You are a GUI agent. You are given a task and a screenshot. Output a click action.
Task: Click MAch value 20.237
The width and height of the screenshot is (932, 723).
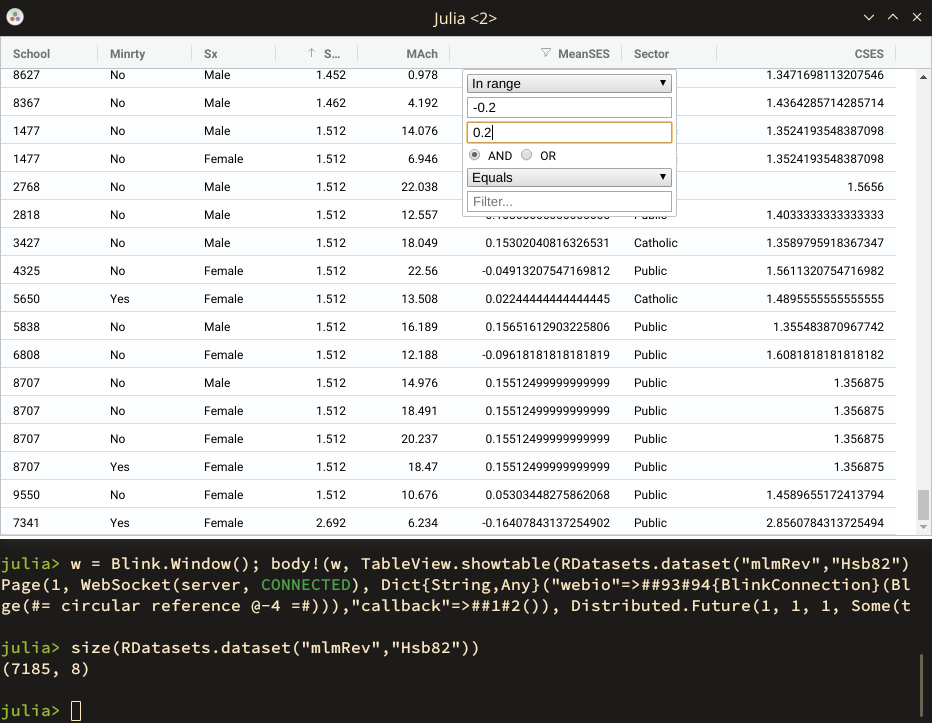coord(419,439)
